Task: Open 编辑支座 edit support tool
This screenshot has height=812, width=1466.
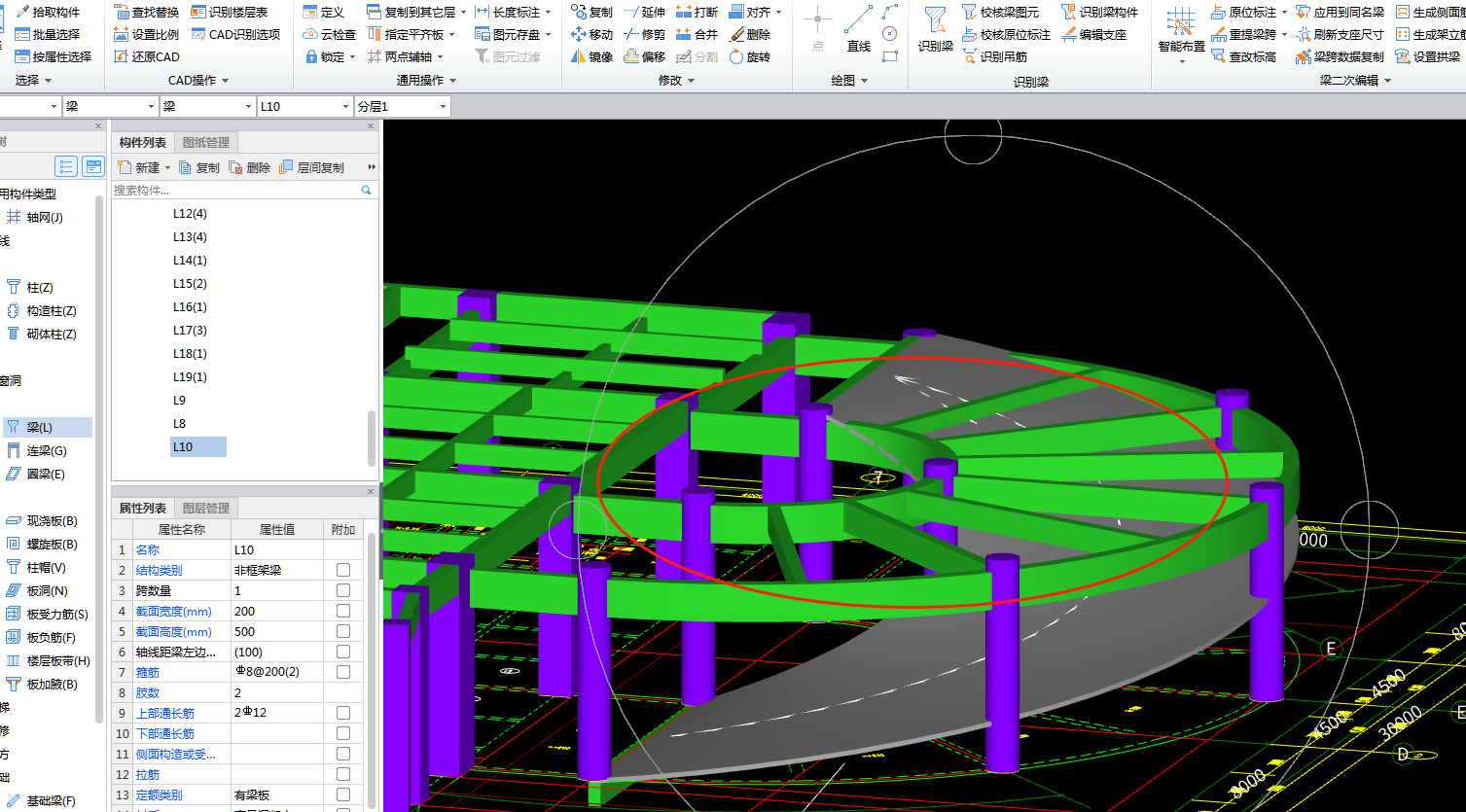Action: (1094, 34)
